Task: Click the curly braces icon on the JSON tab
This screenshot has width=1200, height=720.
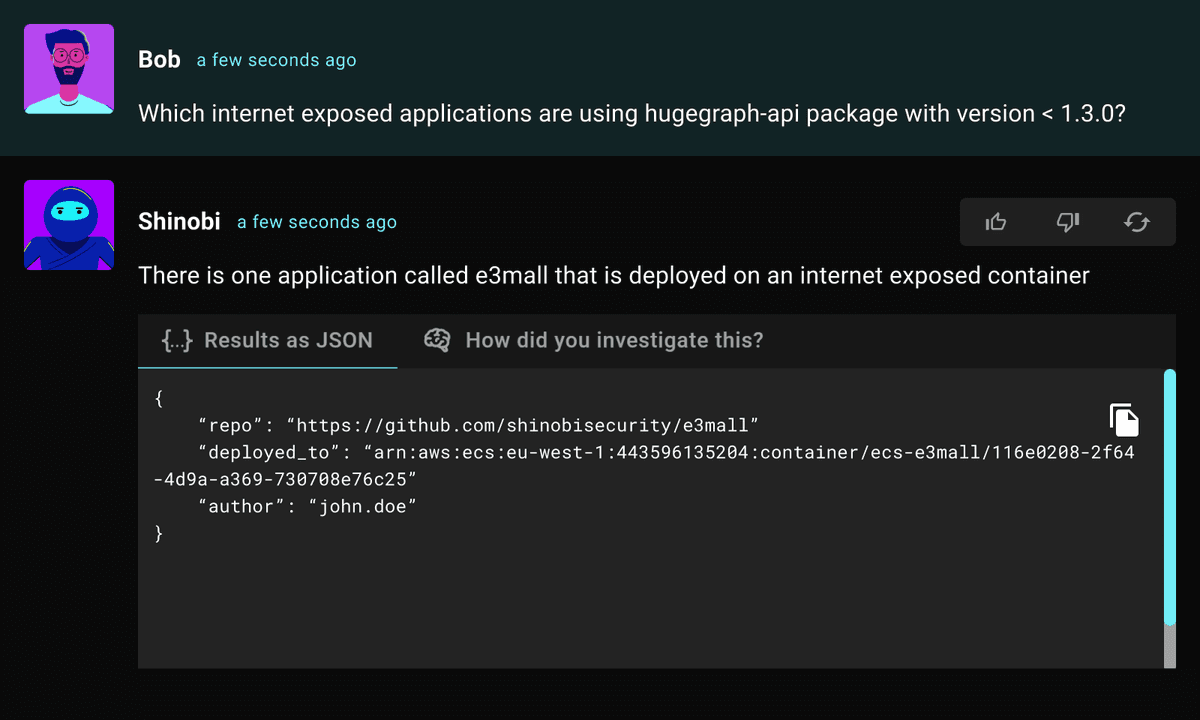Action: tap(176, 340)
